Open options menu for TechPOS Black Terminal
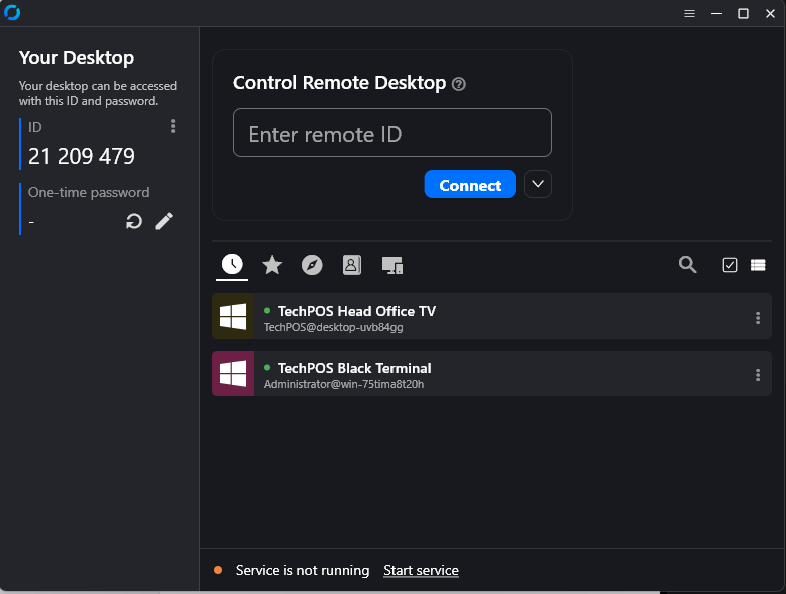The height and width of the screenshot is (594, 786). (757, 375)
